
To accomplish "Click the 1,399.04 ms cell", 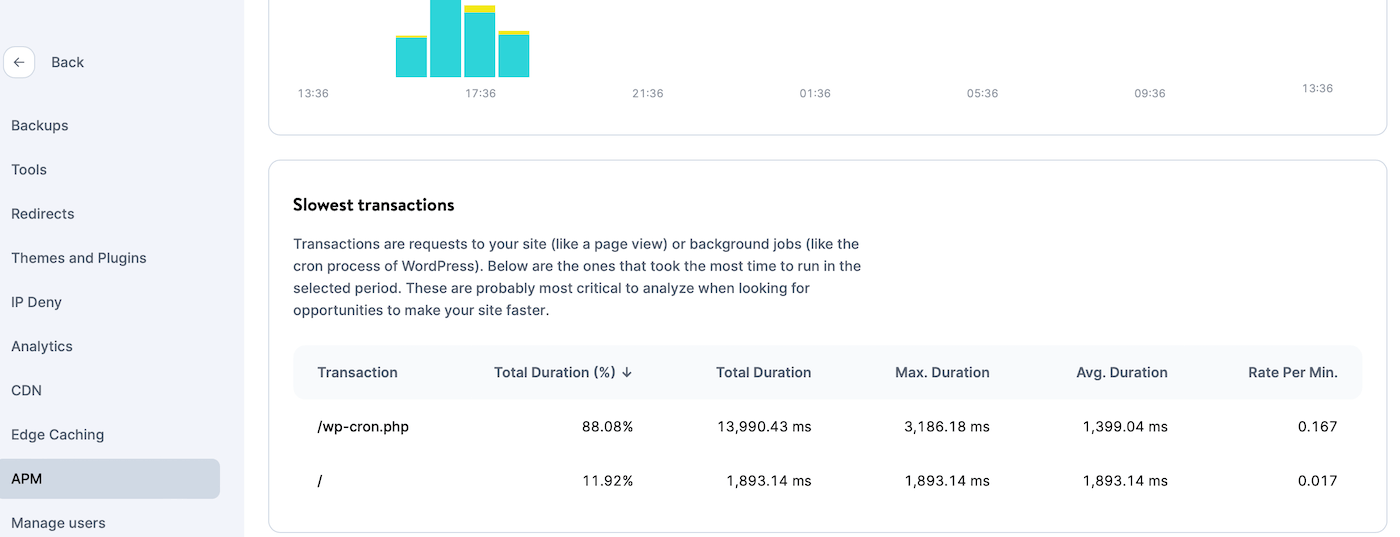I will 1125,426.
